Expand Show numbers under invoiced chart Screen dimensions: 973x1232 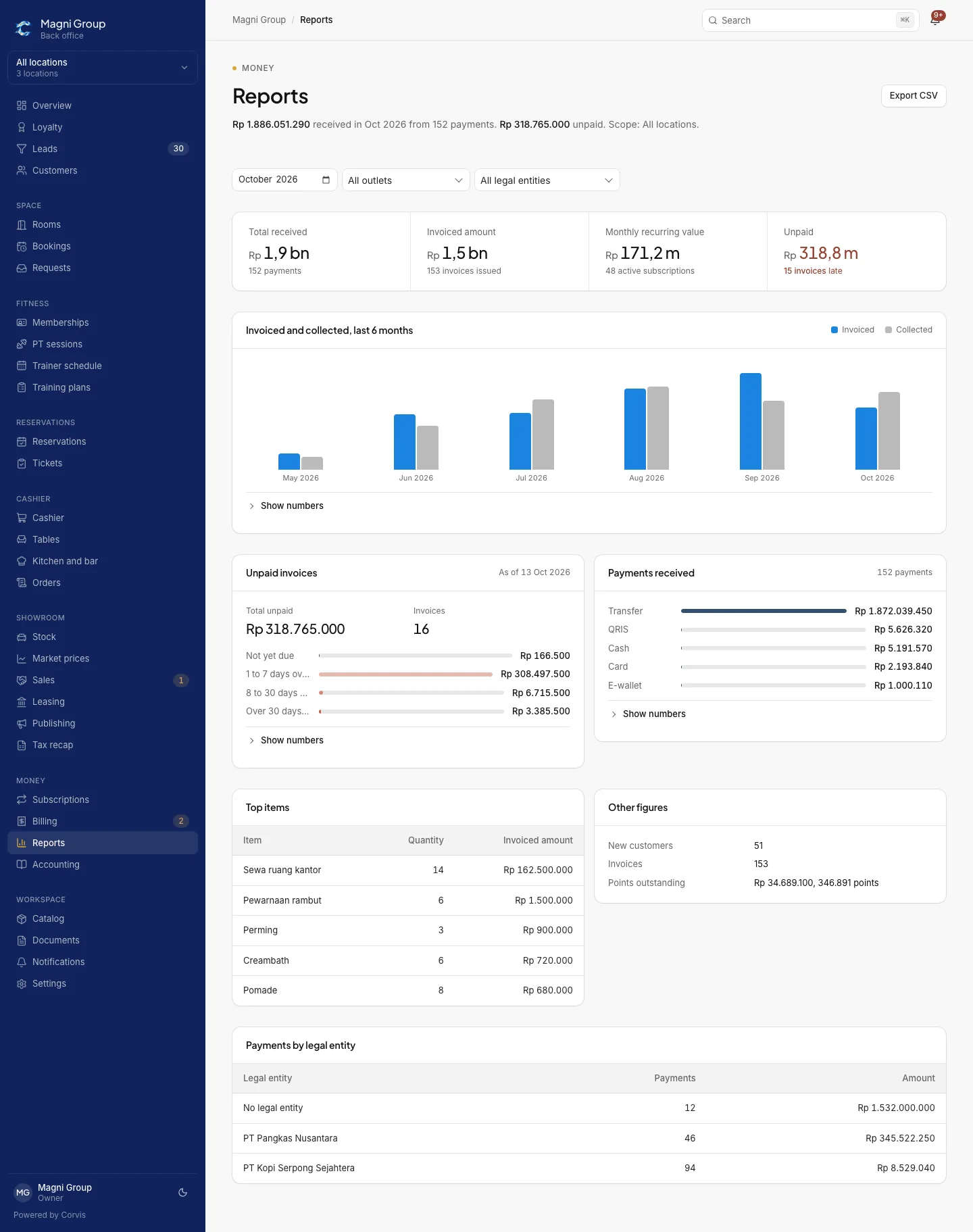click(x=286, y=506)
